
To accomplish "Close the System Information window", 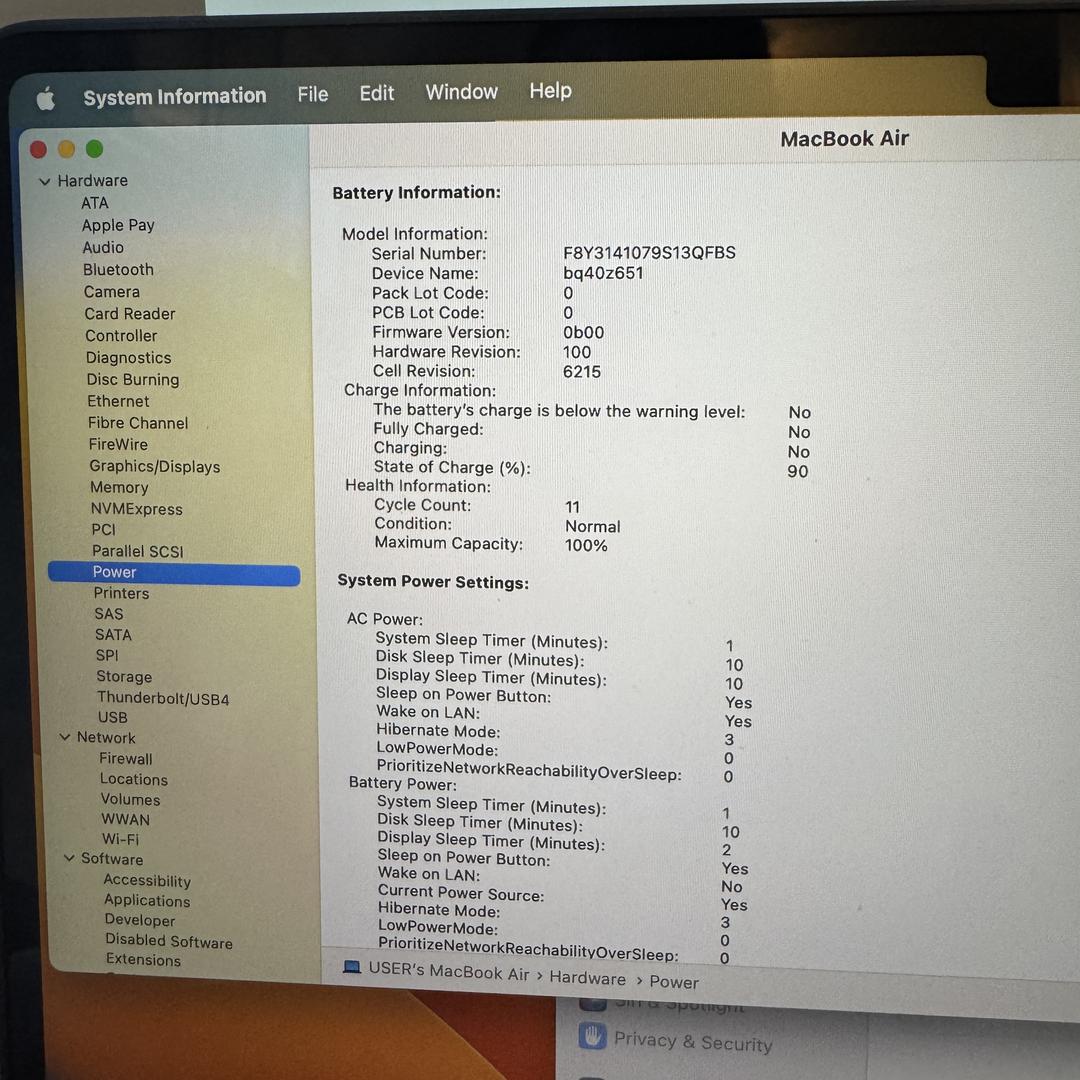I will [x=39, y=149].
